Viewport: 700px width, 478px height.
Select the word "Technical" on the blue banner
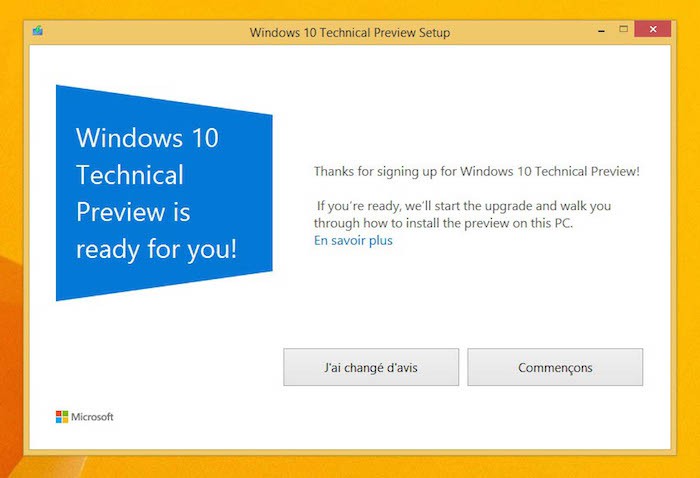click(130, 175)
